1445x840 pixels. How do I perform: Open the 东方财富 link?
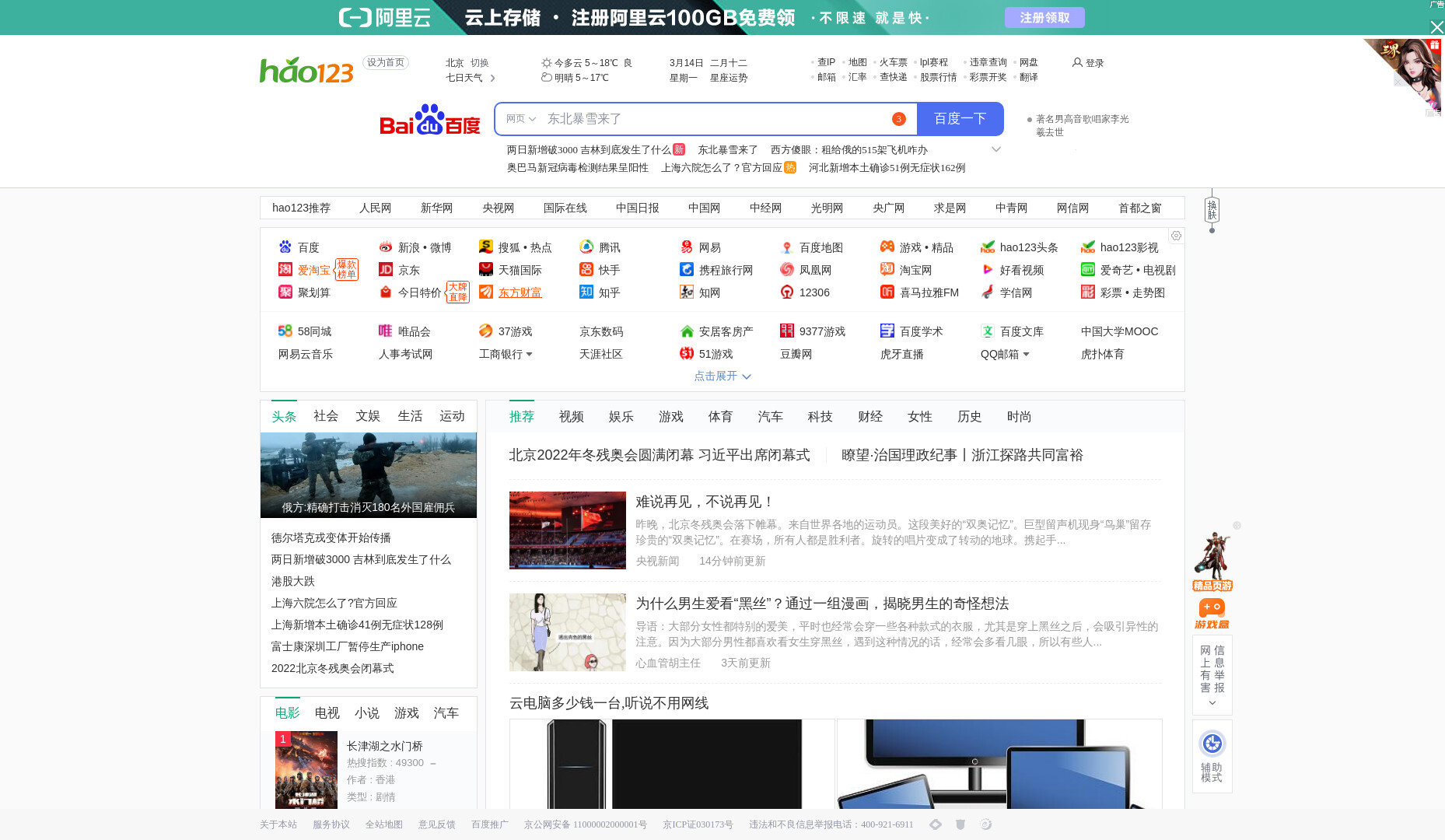pyautogui.click(x=520, y=292)
